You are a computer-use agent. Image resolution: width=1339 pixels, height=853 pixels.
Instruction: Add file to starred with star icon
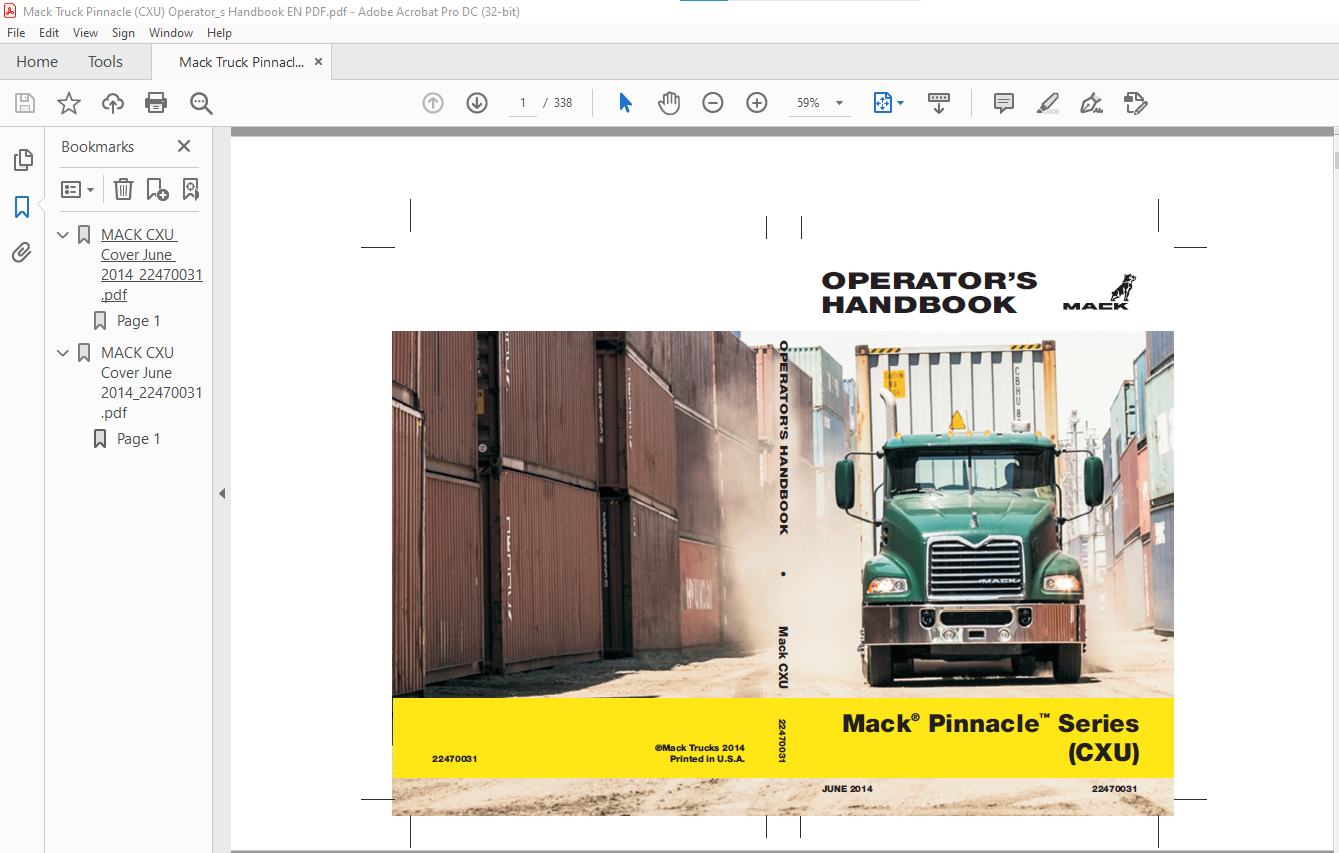pyautogui.click(x=69, y=103)
